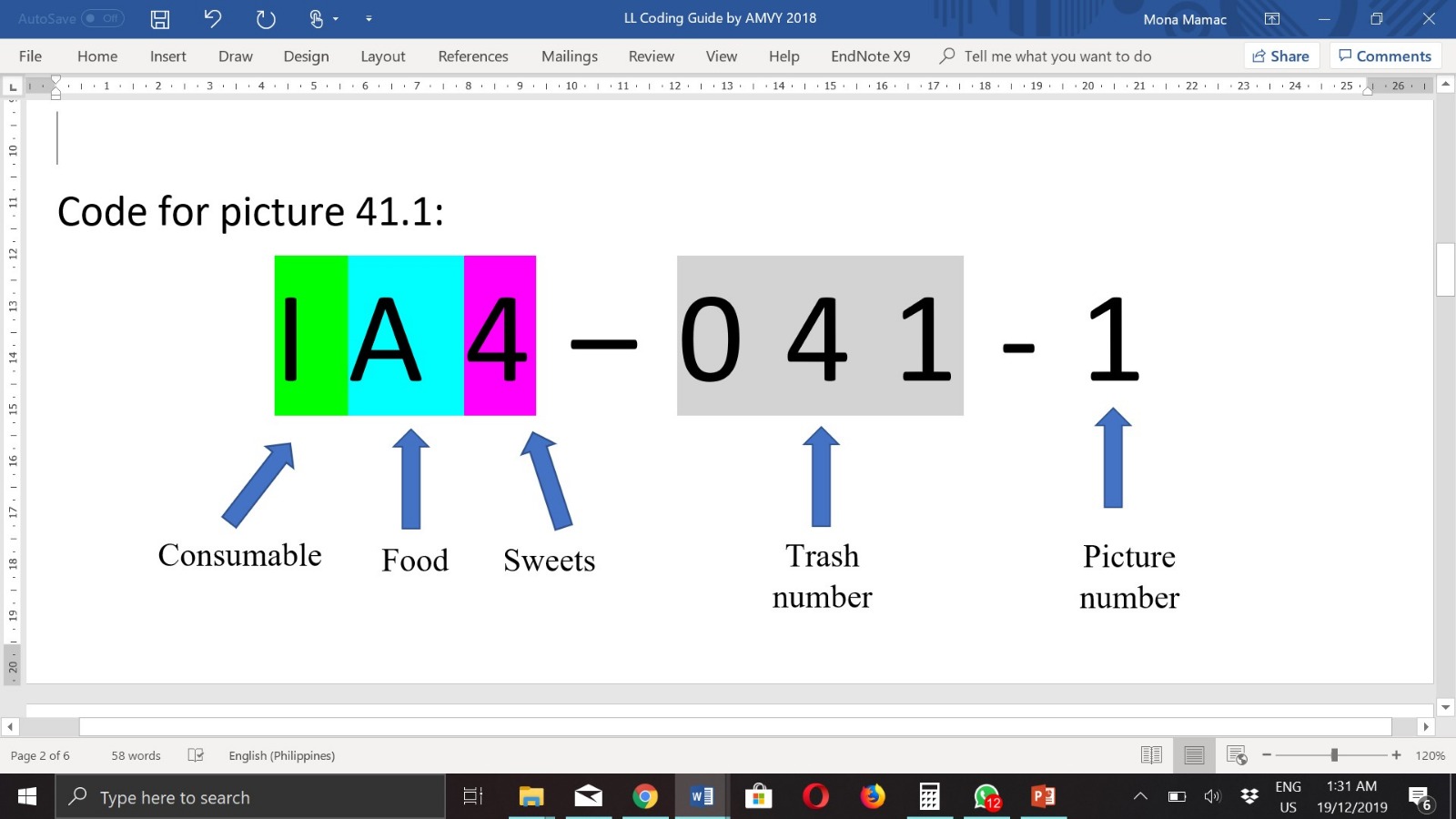Viewport: 1456px width, 819px height.
Task: Click the zoom out minus button
Action: 1266,755
